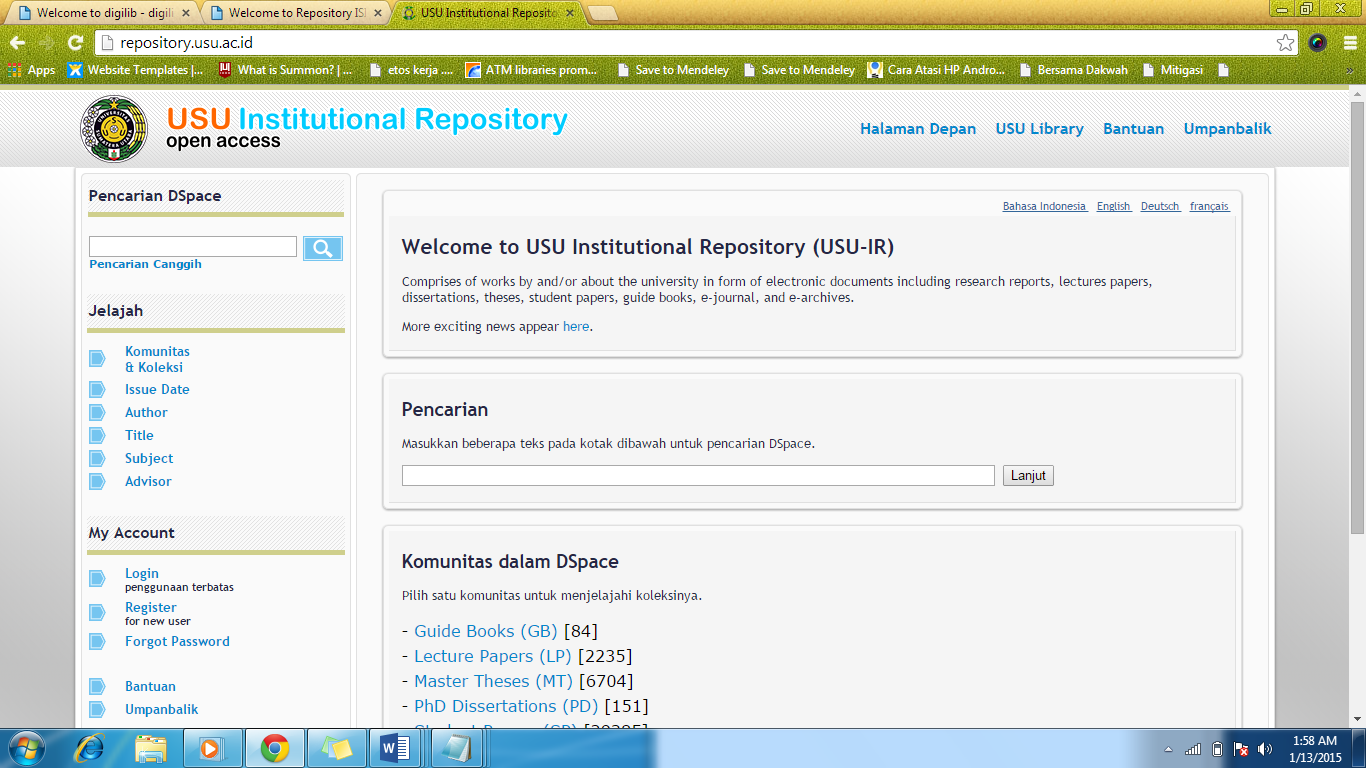This screenshot has width=1366, height=768.
Task: Switch language to Deutsch
Action: click(x=1161, y=206)
